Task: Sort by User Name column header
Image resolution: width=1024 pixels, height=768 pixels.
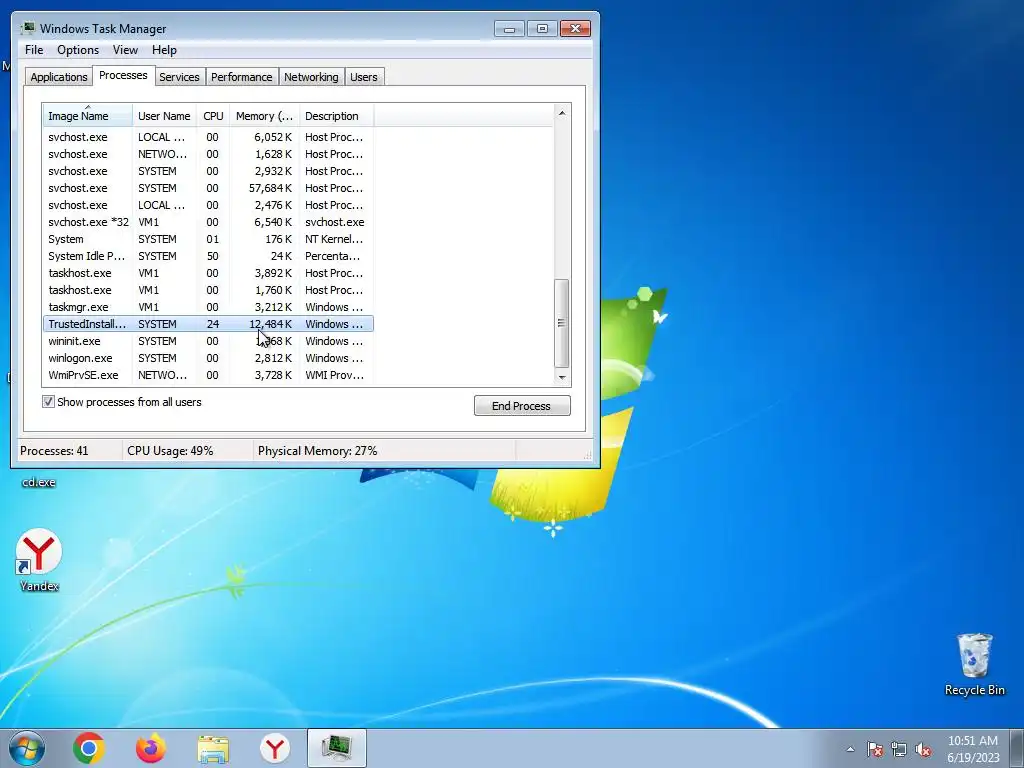Action: point(164,116)
